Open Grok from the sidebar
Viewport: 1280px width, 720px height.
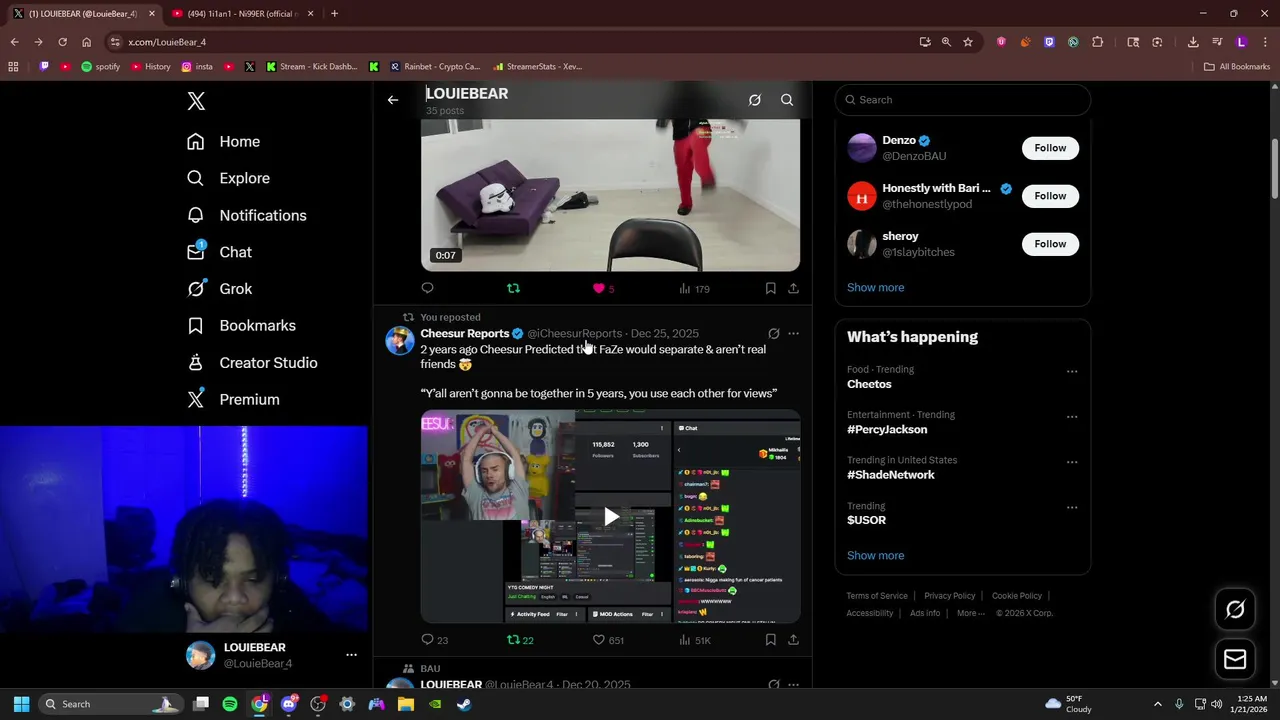[x=220, y=289]
